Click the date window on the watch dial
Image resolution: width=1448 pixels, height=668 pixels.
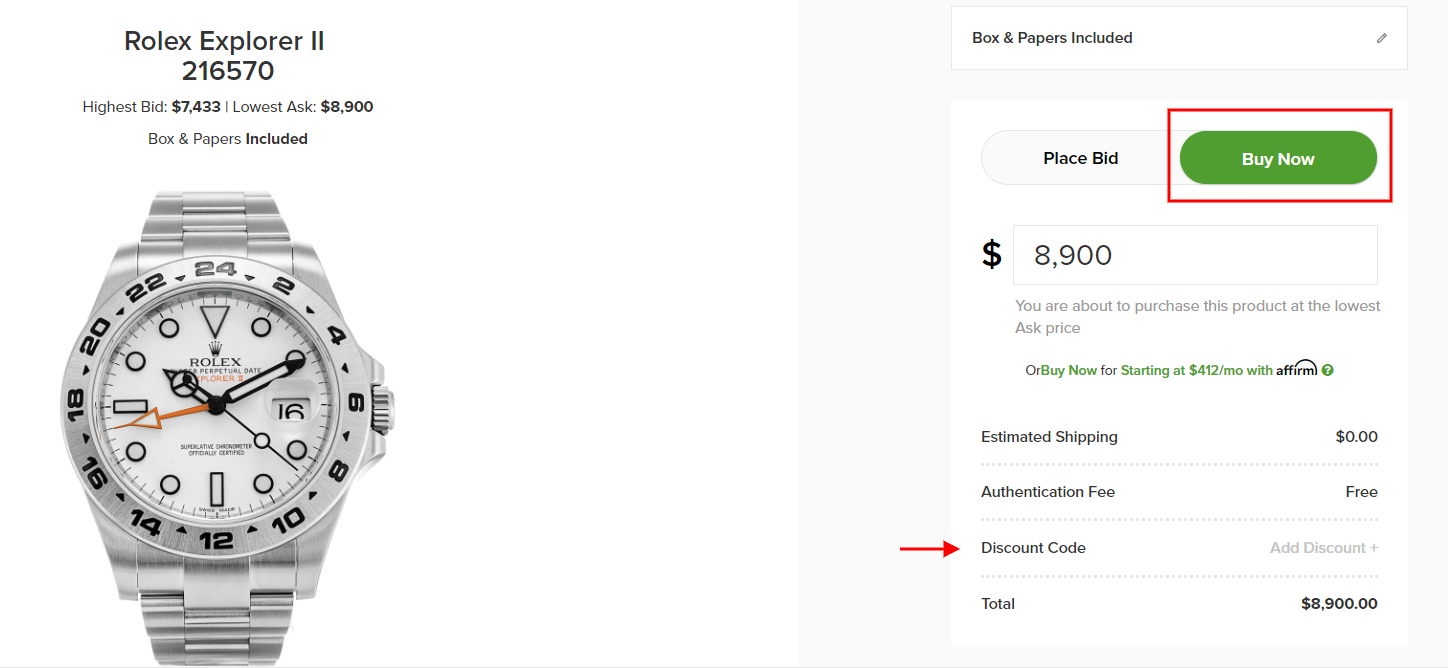coord(292,409)
